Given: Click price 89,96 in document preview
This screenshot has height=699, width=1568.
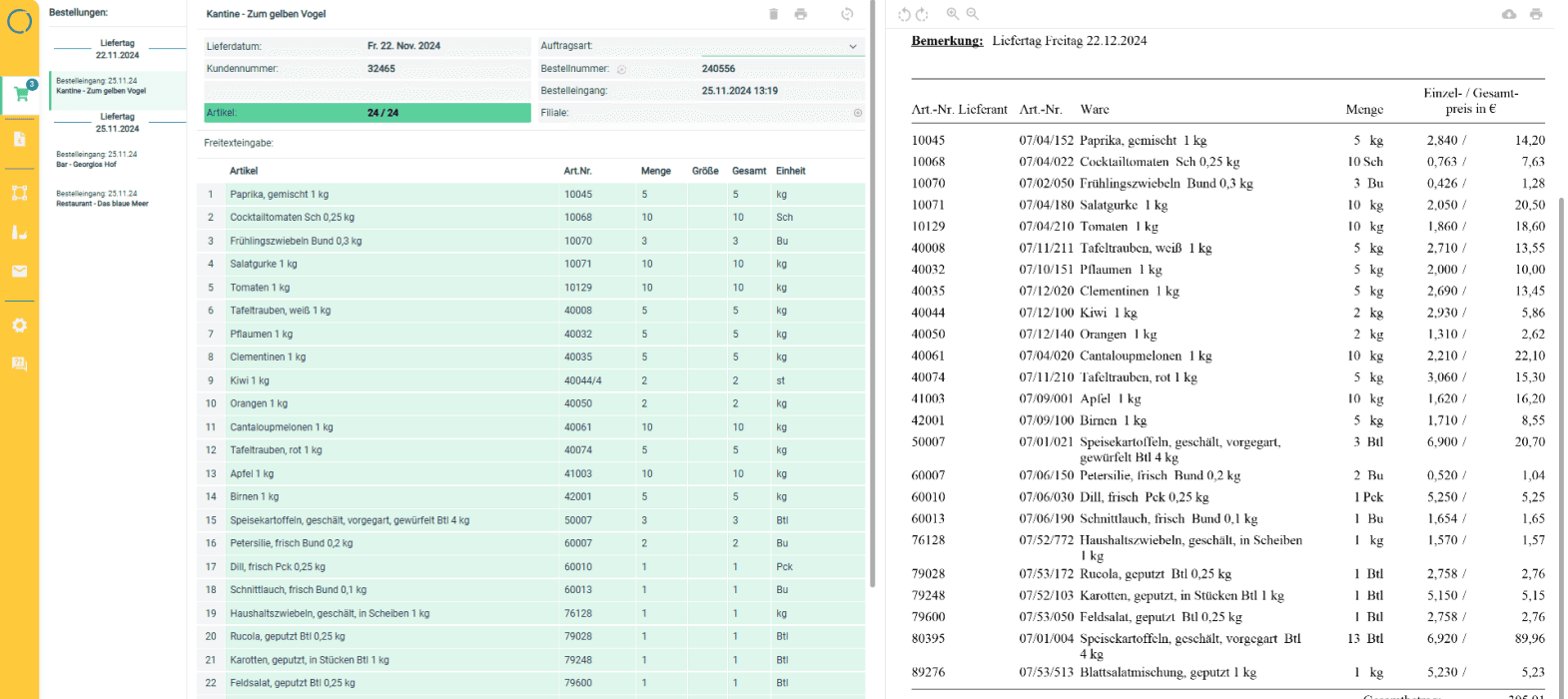Looking at the screenshot, I should pos(1529,639).
